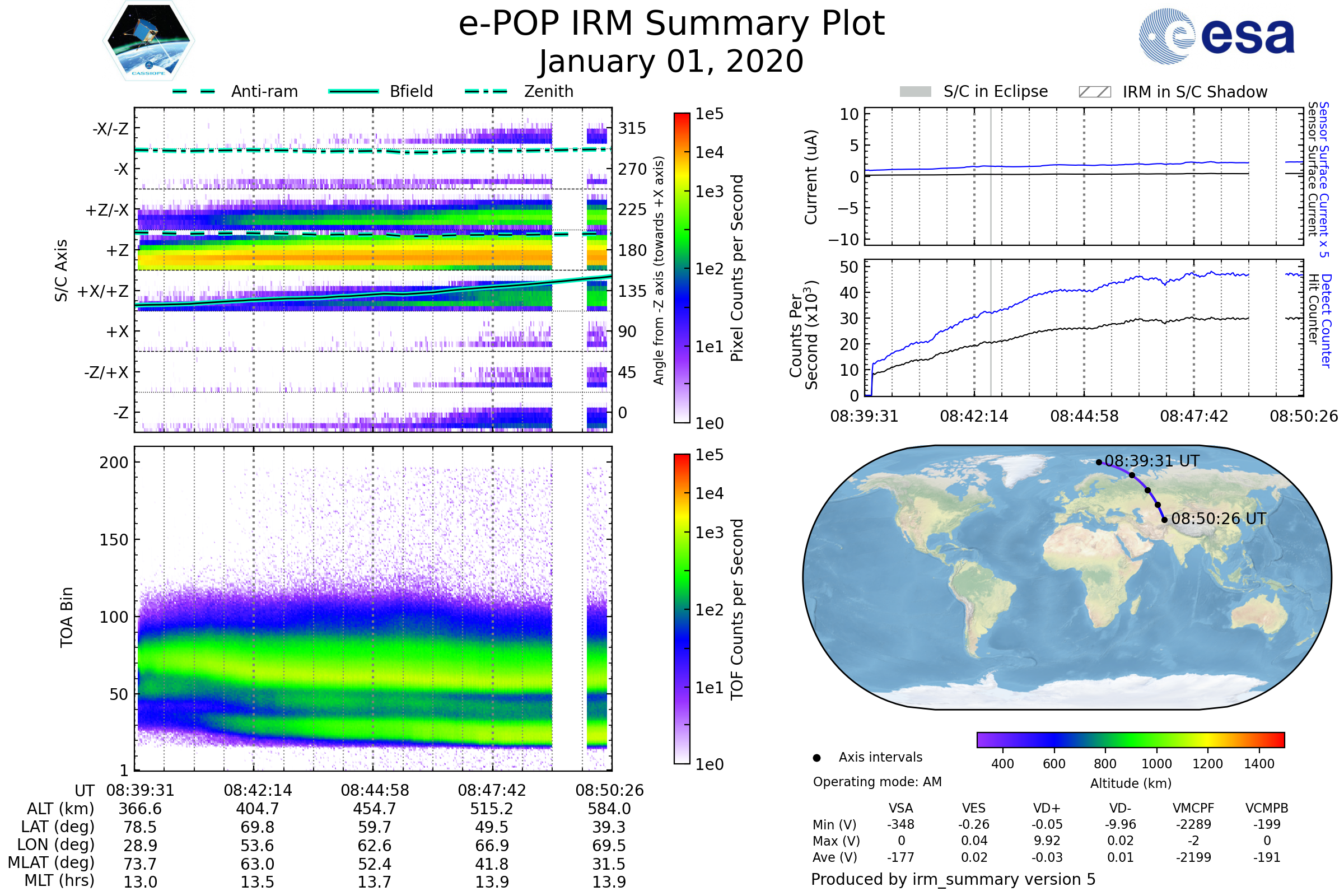The height and width of the screenshot is (896, 1344).
Task: Click the IRM in S/C Shadow hatched patch
Action: pos(1094,92)
